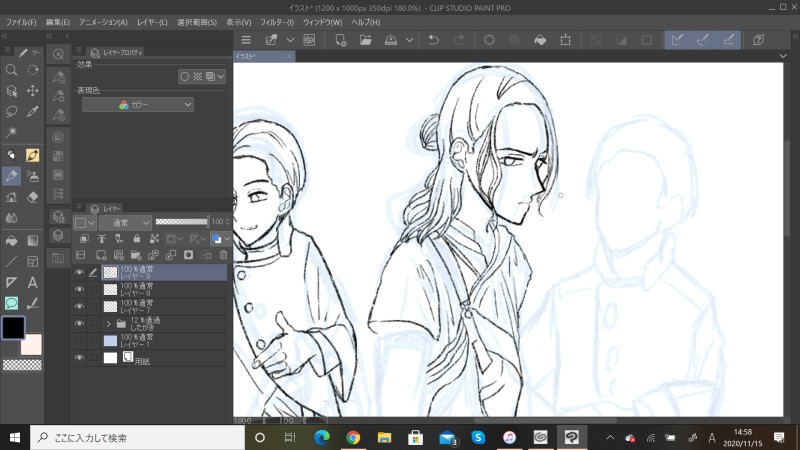Click the Create layer mask icon
Image resolution: width=800 pixels, height=450 pixels.
tap(188, 255)
